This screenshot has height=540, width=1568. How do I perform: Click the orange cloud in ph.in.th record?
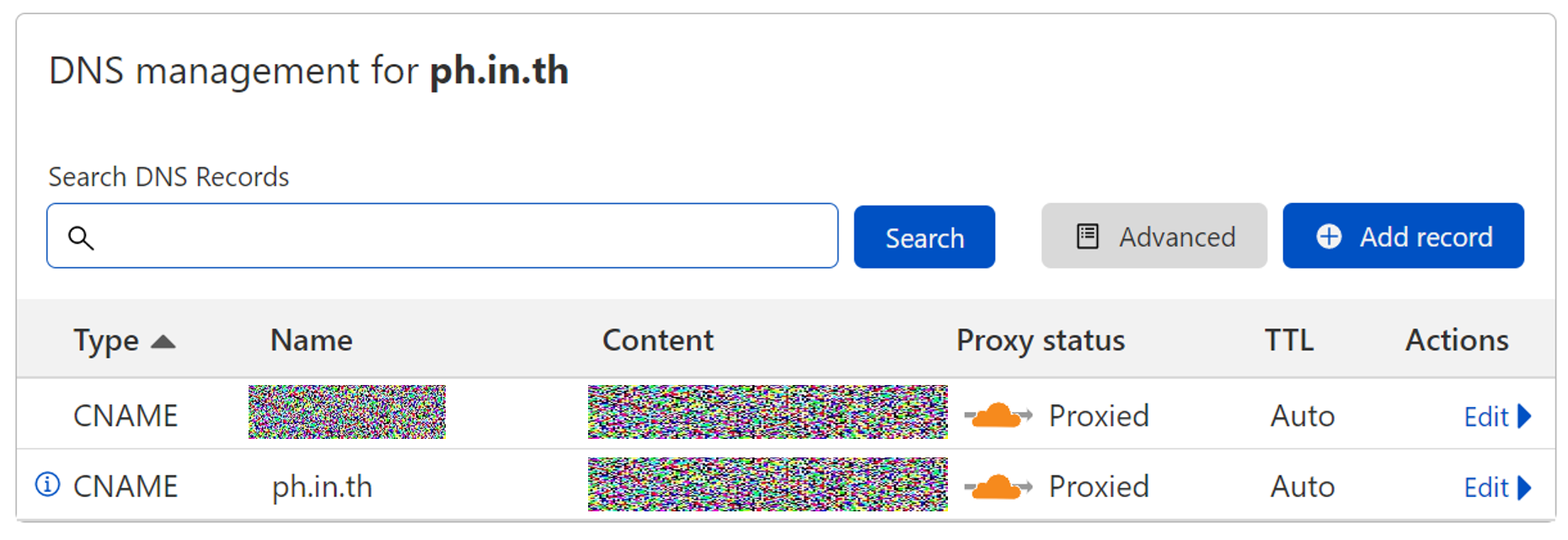click(x=998, y=486)
